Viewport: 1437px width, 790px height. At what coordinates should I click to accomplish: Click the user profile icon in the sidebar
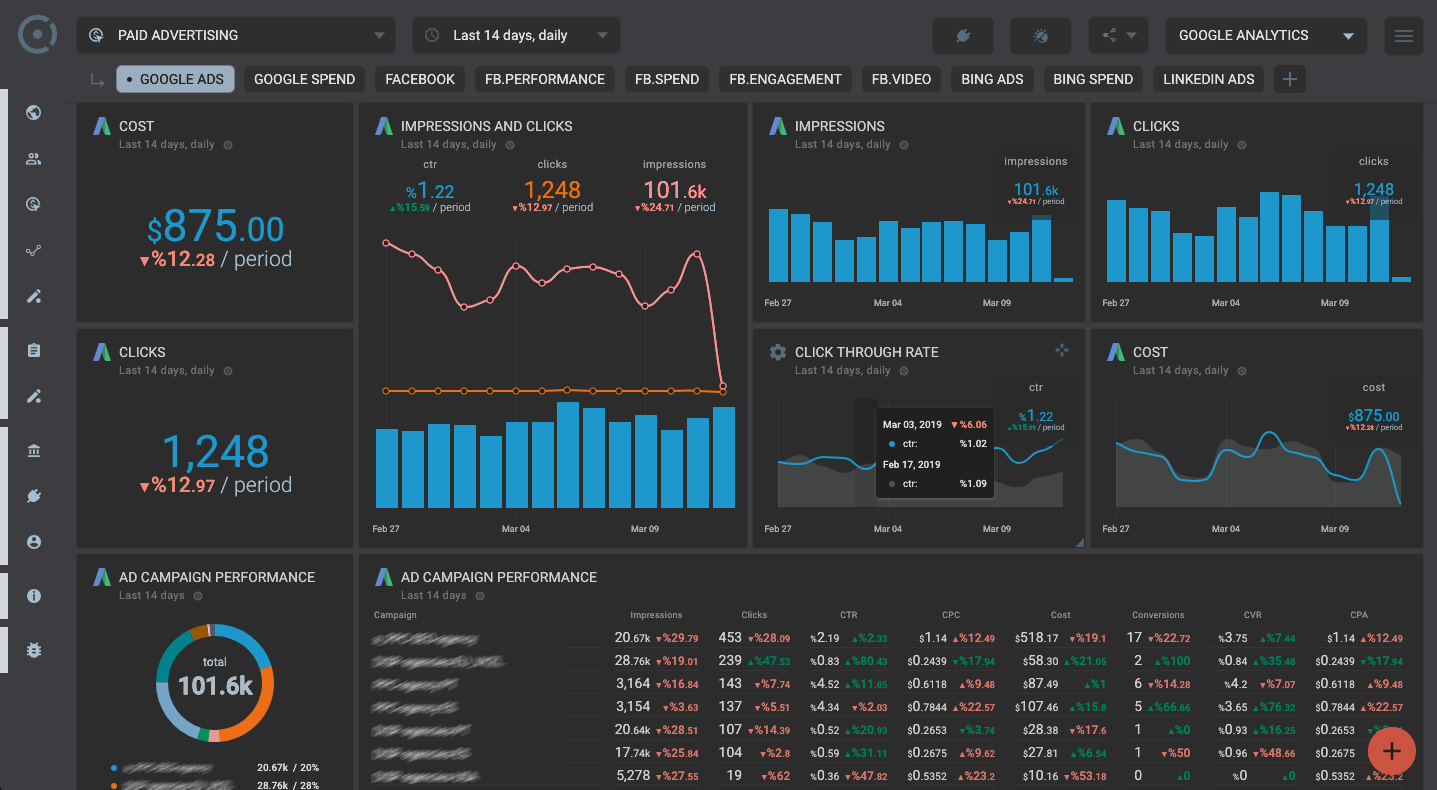pyautogui.click(x=33, y=541)
